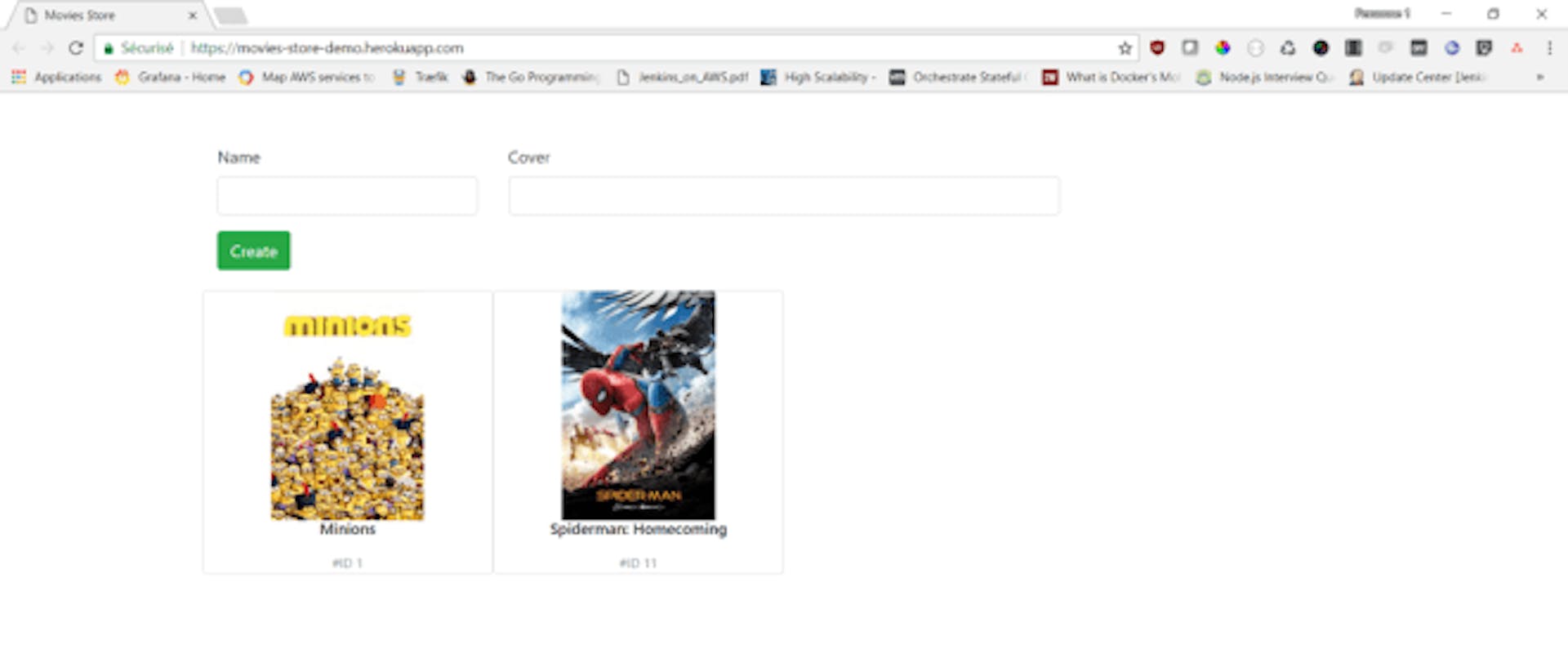This screenshot has width=1568, height=658.
Task: Open the High Scalability bookmark
Action: pos(818,77)
